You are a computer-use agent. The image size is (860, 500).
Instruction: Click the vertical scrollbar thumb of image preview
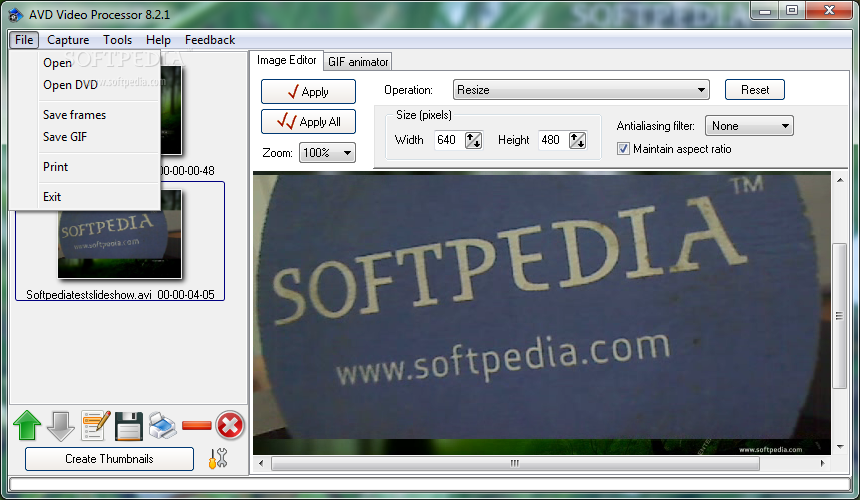click(839, 316)
